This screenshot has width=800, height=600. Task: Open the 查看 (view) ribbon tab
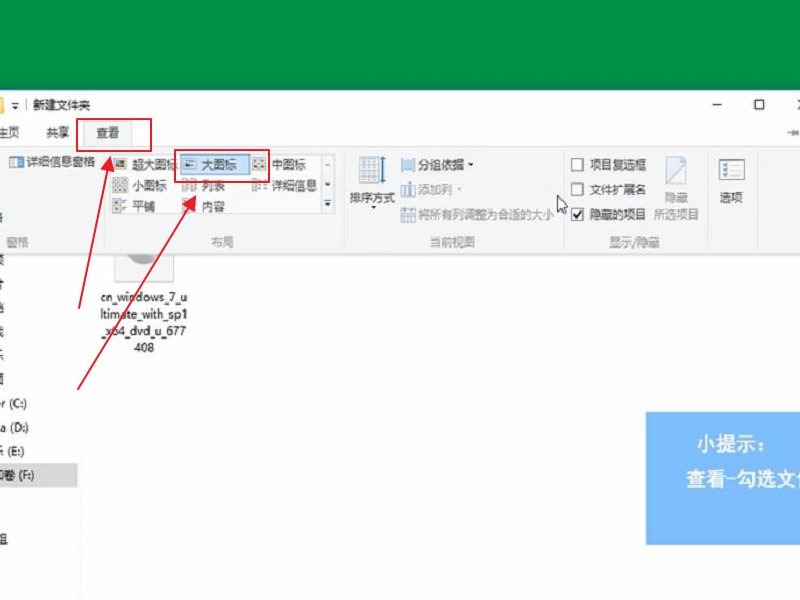point(105,134)
